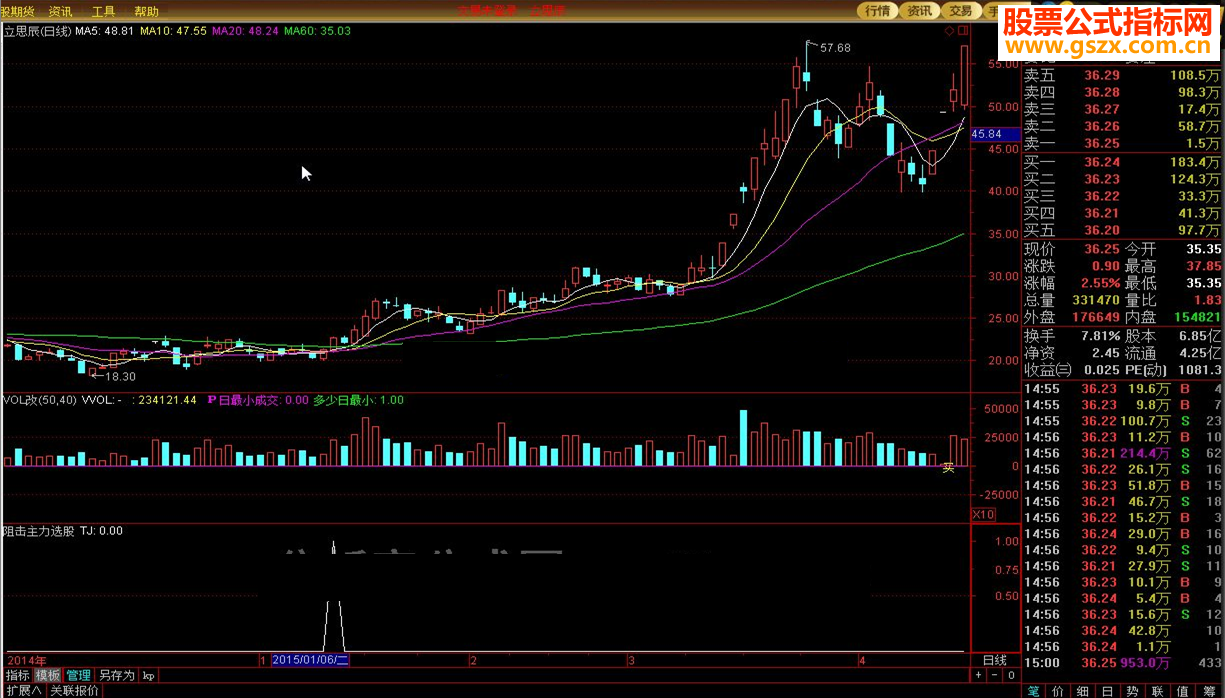Click the MA60: 35.03 indicator label
The width and height of the screenshot is (1225, 698).
[318, 31]
